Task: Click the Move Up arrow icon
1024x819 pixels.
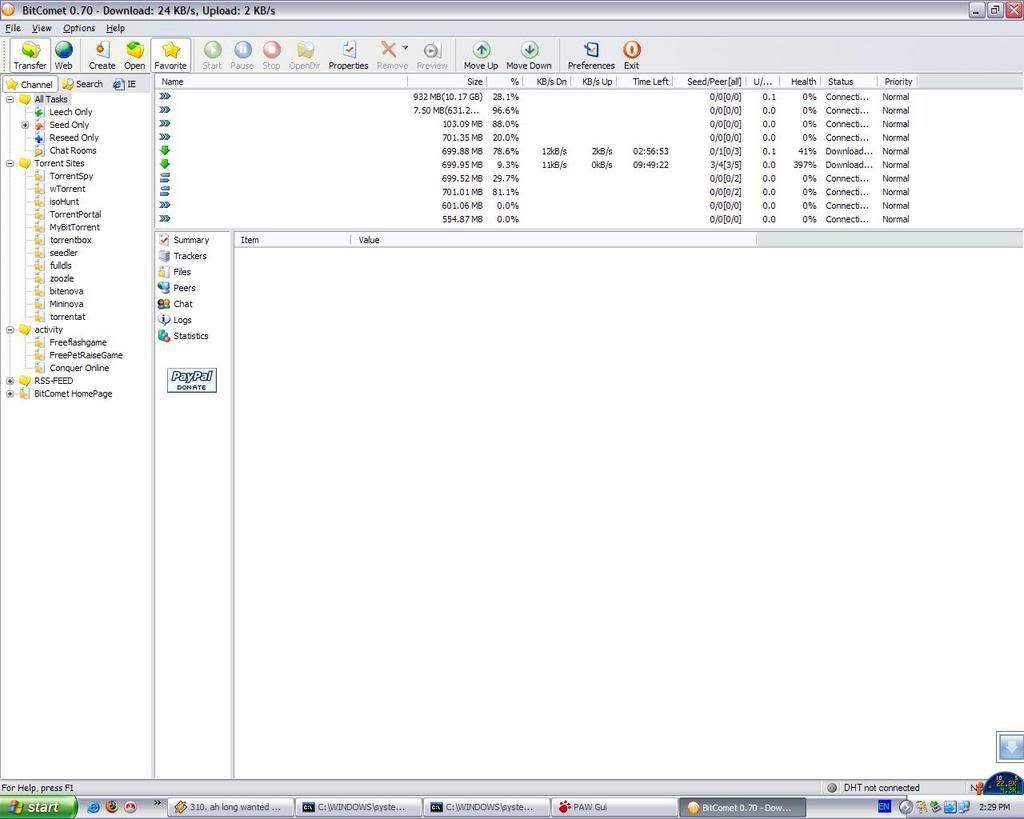Action: pos(481,50)
